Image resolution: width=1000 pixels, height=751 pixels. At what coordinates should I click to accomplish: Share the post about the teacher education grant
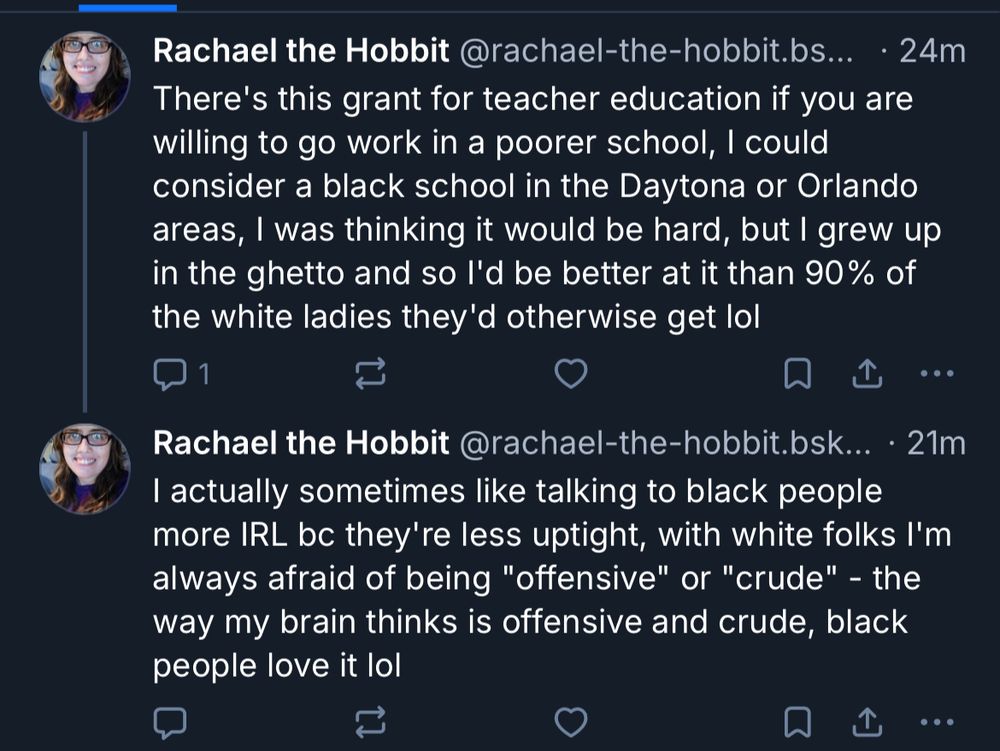(866, 375)
